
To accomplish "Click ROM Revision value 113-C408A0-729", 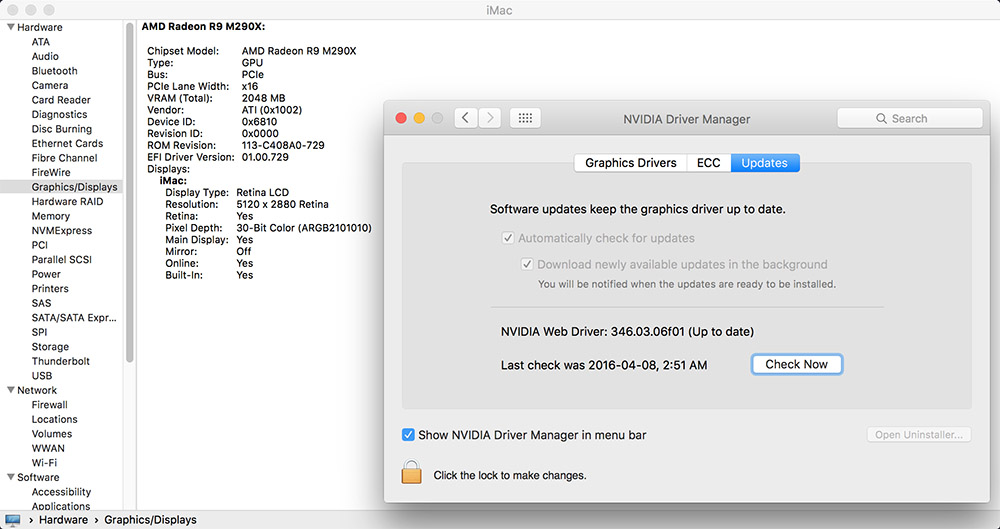I will [x=283, y=145].
